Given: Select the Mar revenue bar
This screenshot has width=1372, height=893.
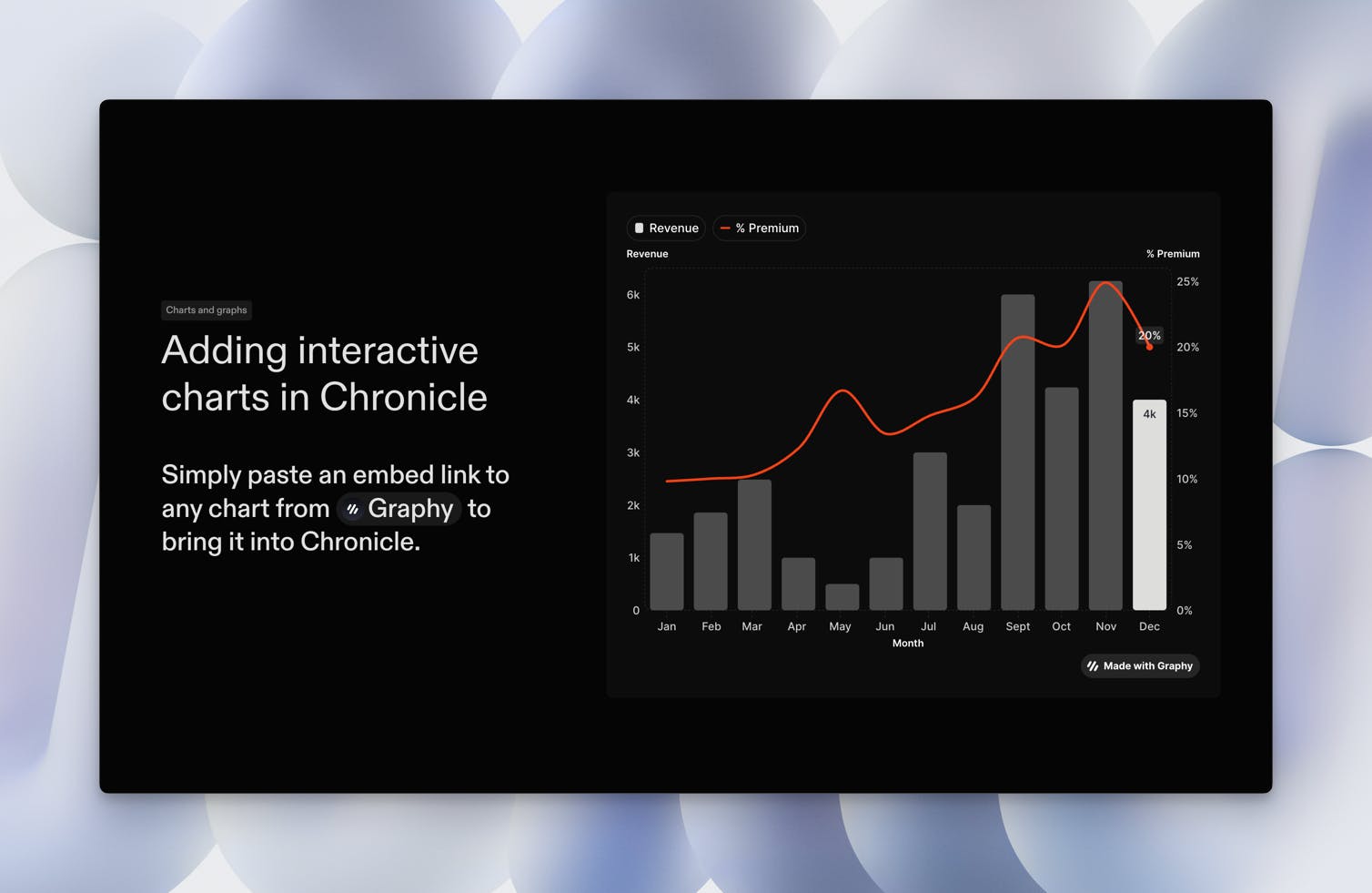Looking at the screenshot, I should (x=754, y=545).
